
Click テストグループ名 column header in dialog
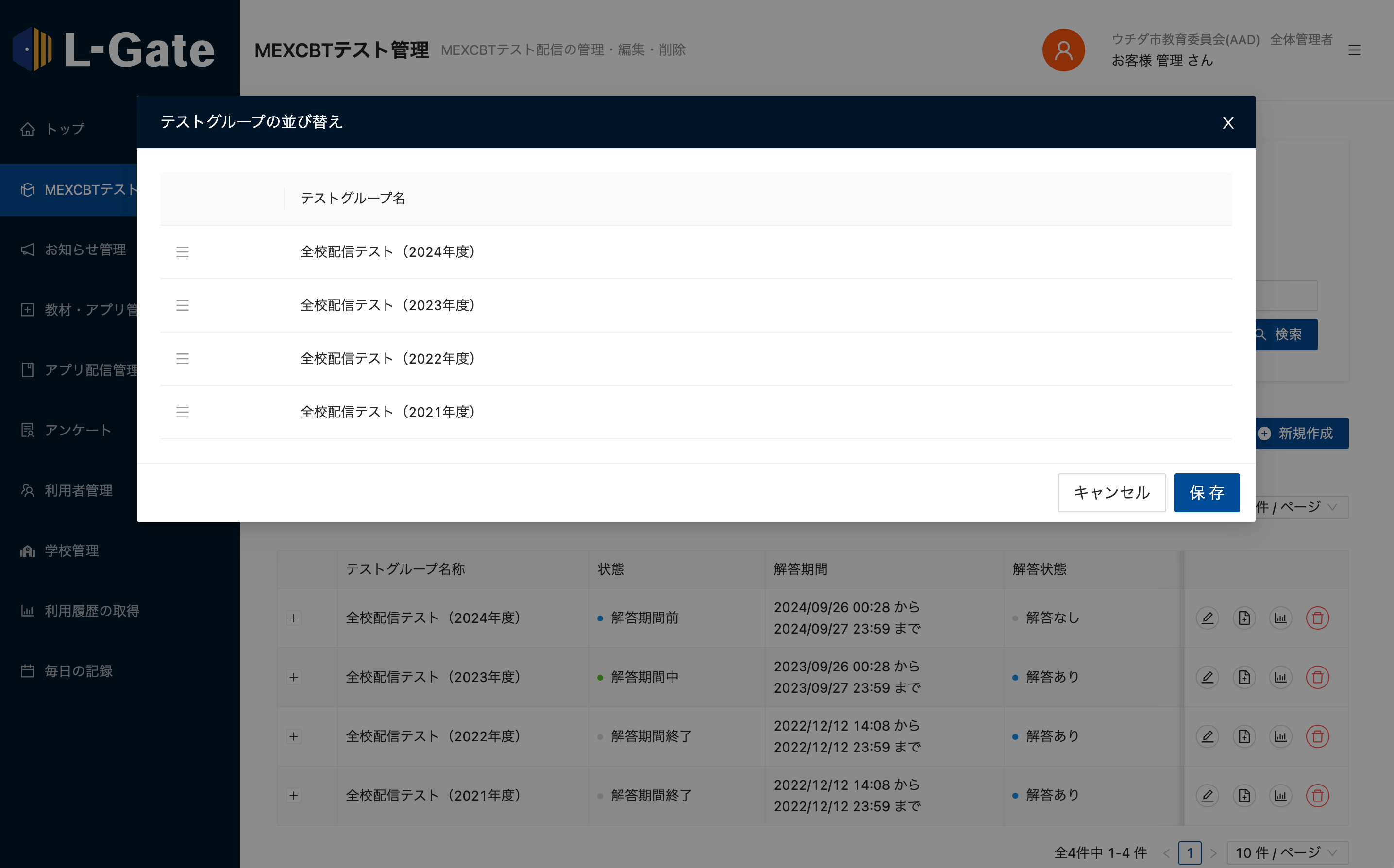click(353, 198)
